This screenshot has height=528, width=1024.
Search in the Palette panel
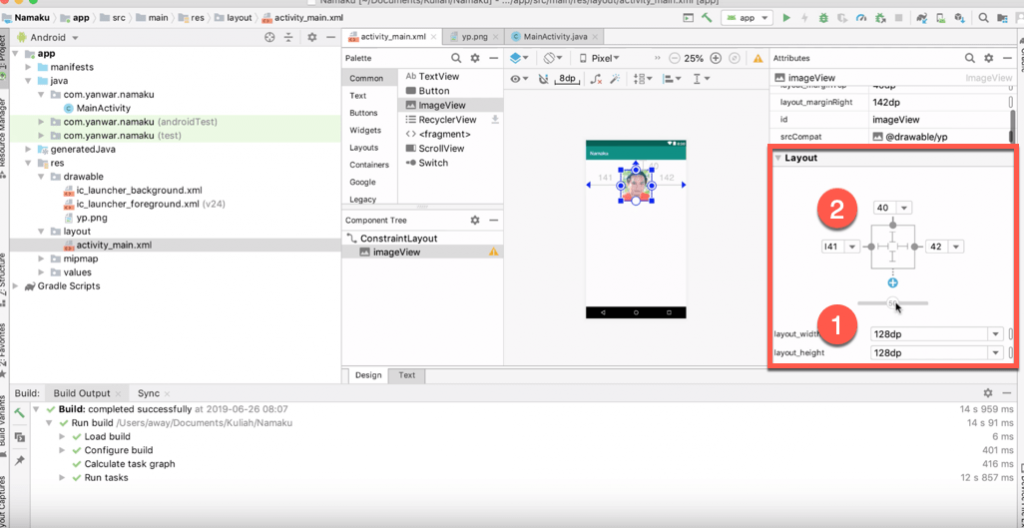456,58
